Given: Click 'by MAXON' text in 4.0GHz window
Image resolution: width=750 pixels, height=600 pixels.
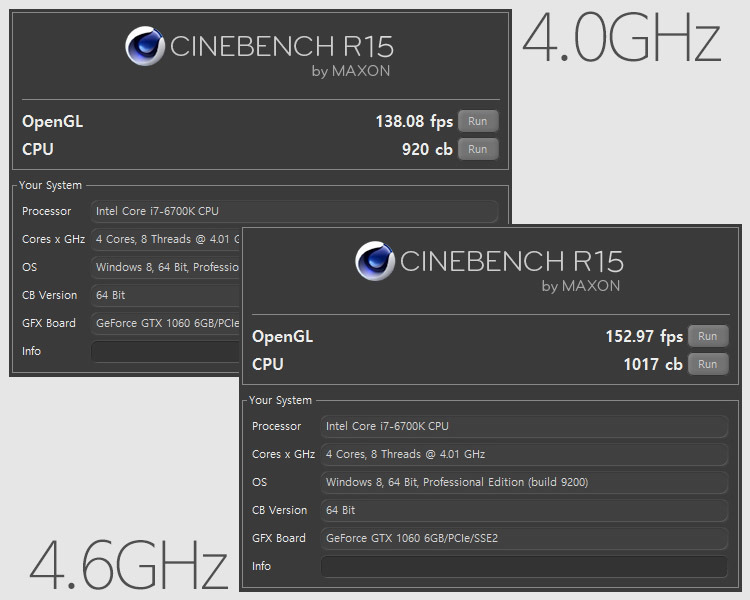Looking at the screenshot, I should [351, 71].
